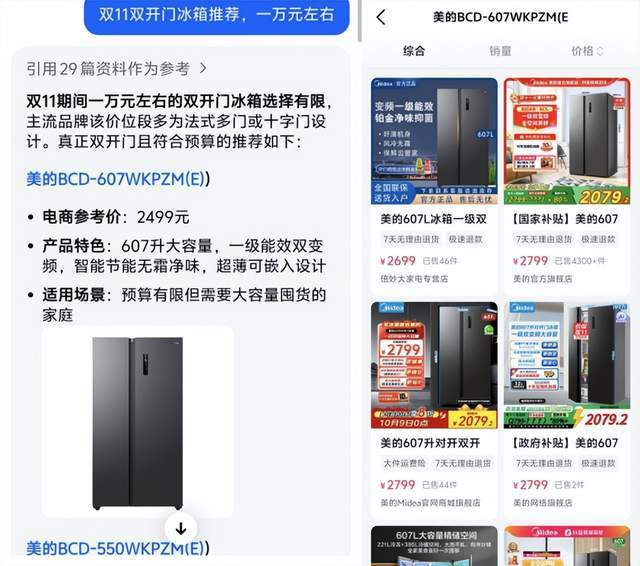This screenshot has width=640, height=566.
Task: Open the 美的607升对开双开 product image
Action: pos(434,365)
